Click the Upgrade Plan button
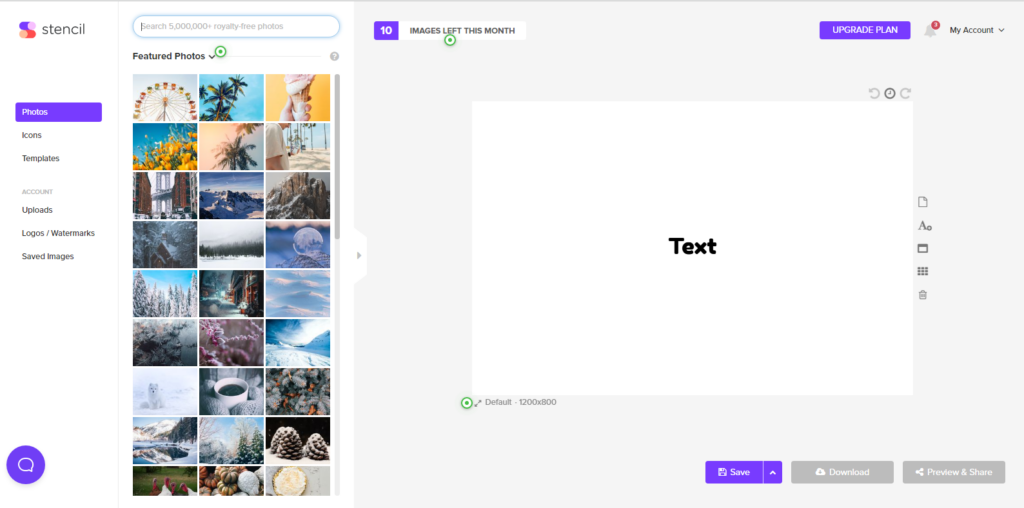Image resolution: width=1024 pixels, height=508 pixels. pos(864,30)
